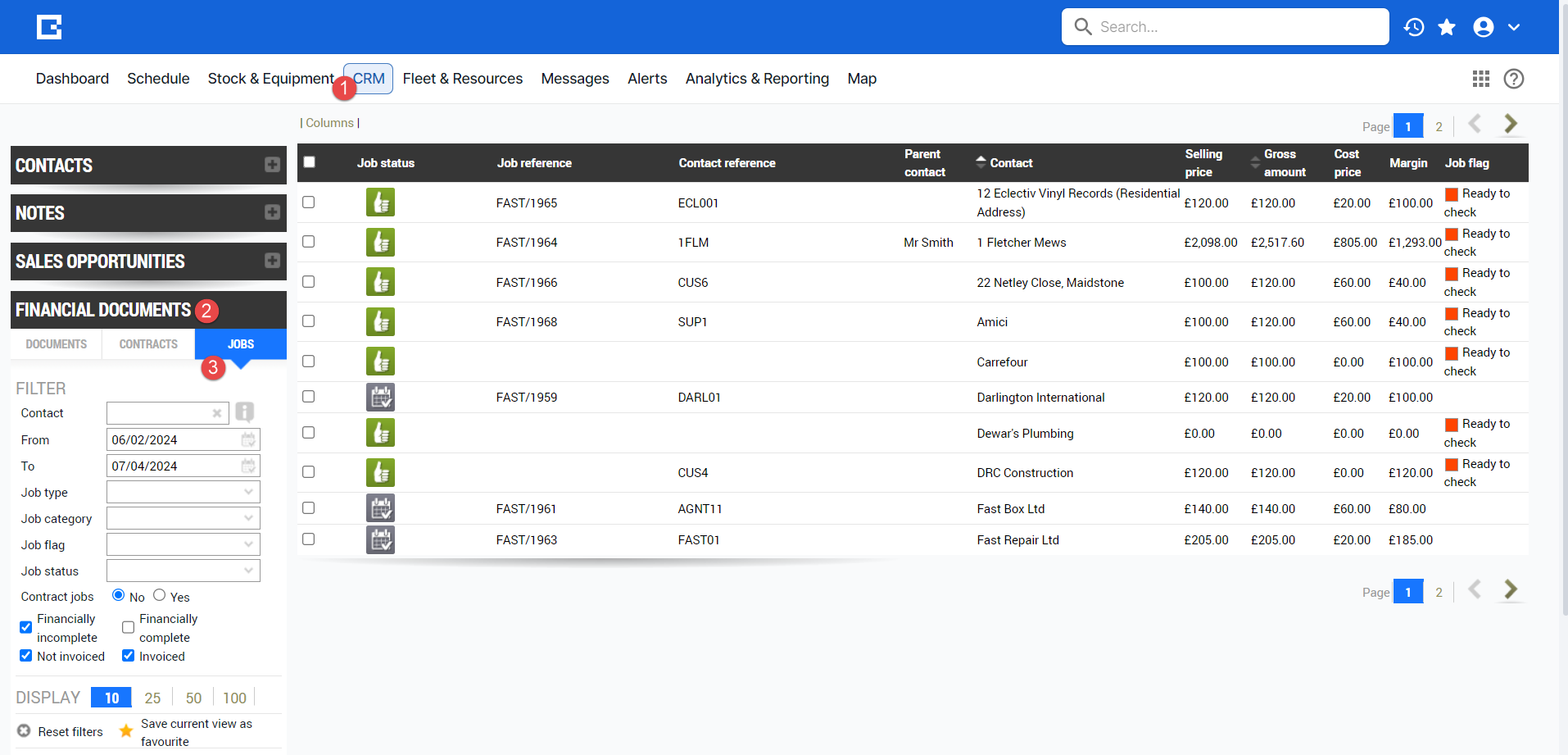Click the thumbs-up status icon for FAST/1965
Viewport: 1568px width, 755px height.
(x=380, y=202)
